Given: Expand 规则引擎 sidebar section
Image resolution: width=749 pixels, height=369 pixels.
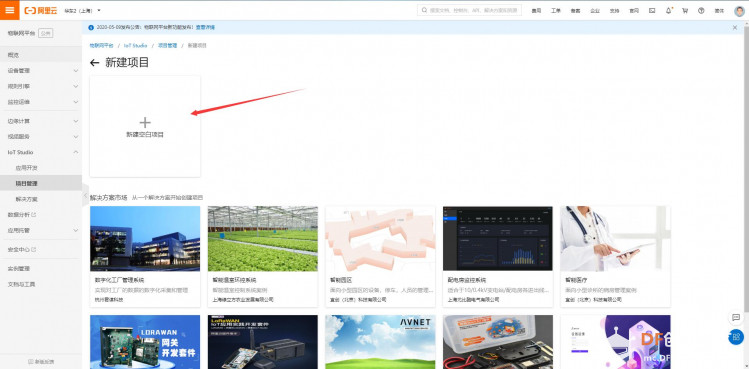Looking at the screenshot, I should [41, 86].
